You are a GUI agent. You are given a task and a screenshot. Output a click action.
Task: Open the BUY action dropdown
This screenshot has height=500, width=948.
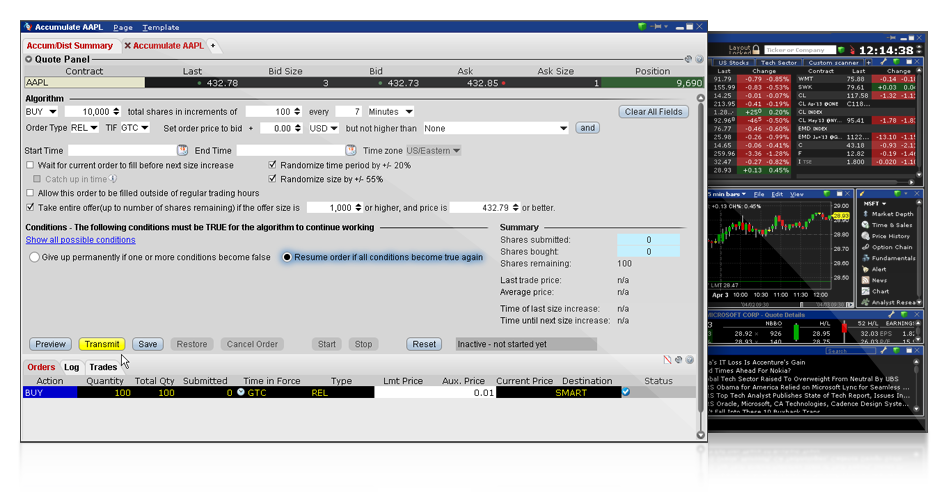click(41, 112)
